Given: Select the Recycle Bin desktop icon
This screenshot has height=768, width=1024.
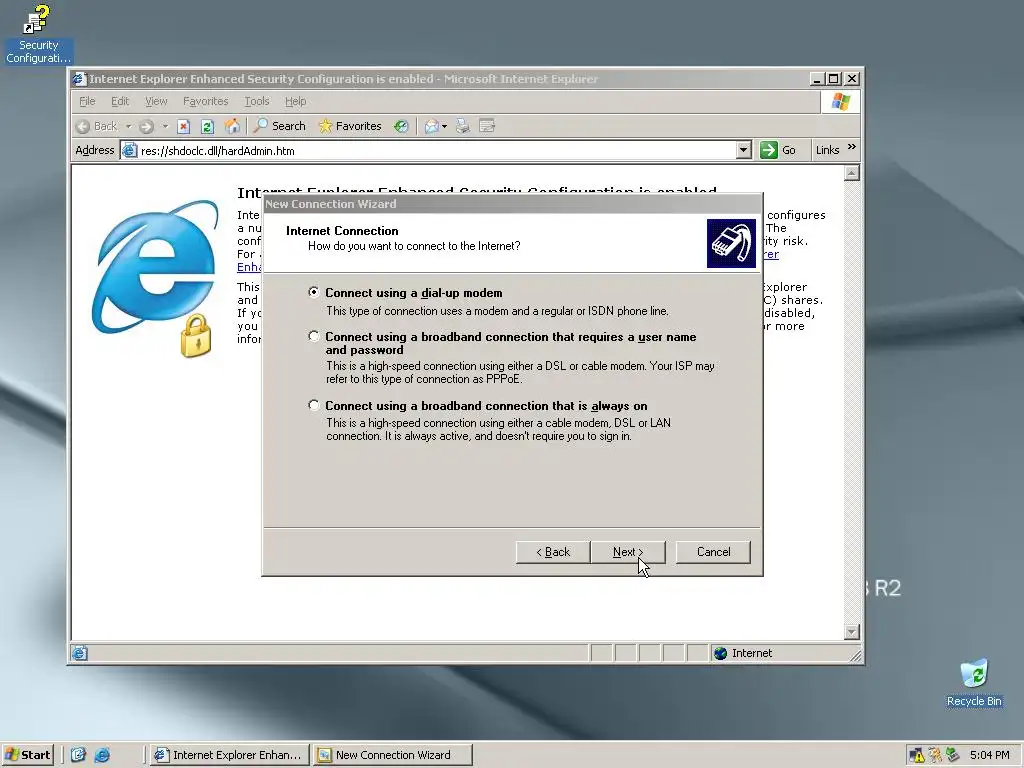Looking at the screenshot, I should (974, 683).
